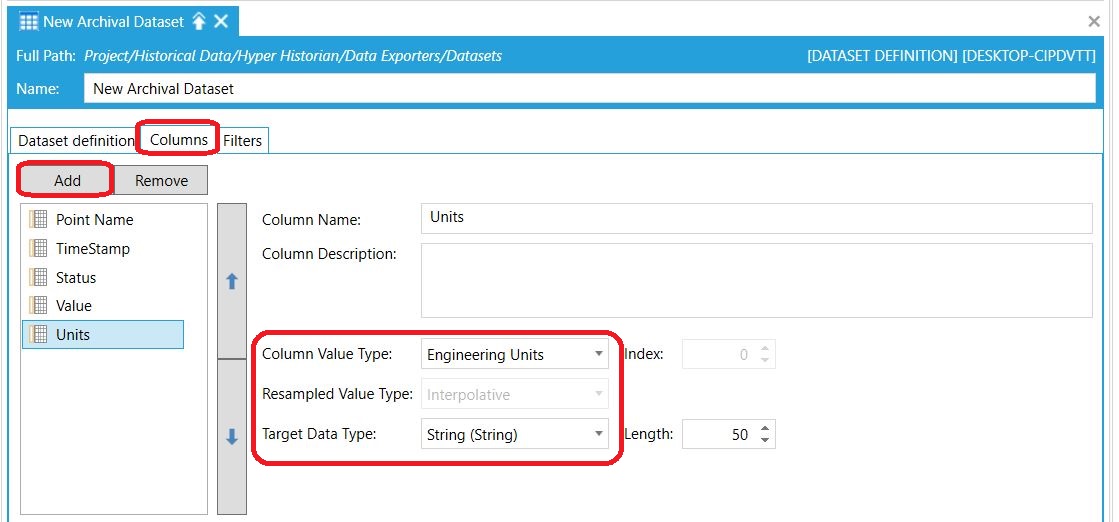The height and width of the screenshot is (522, 1119).
Task: Click the Remove column button
Action: pos(161,181)
